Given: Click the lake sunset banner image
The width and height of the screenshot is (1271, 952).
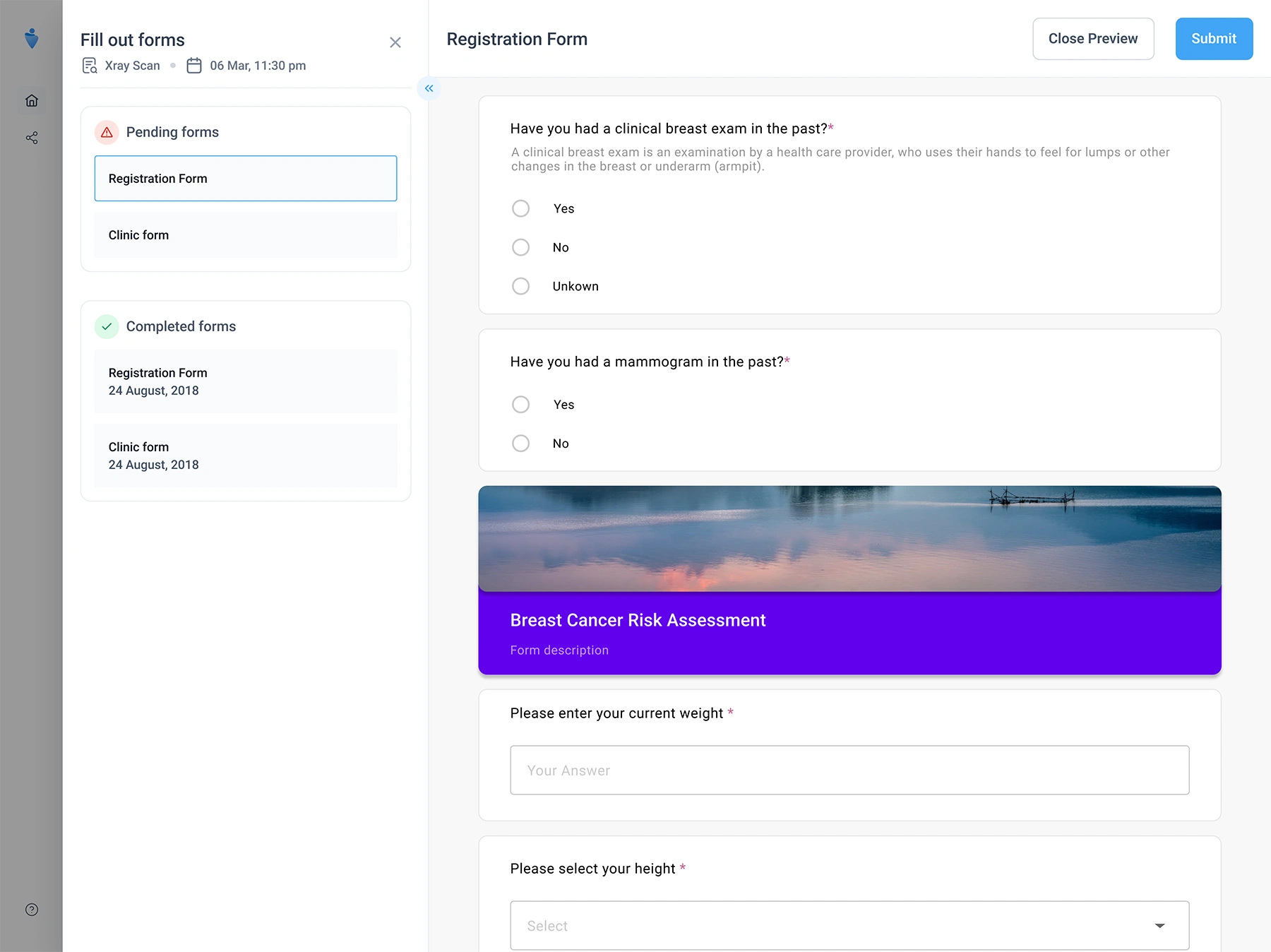Looking at the screenshot, I should pos(849,538).
